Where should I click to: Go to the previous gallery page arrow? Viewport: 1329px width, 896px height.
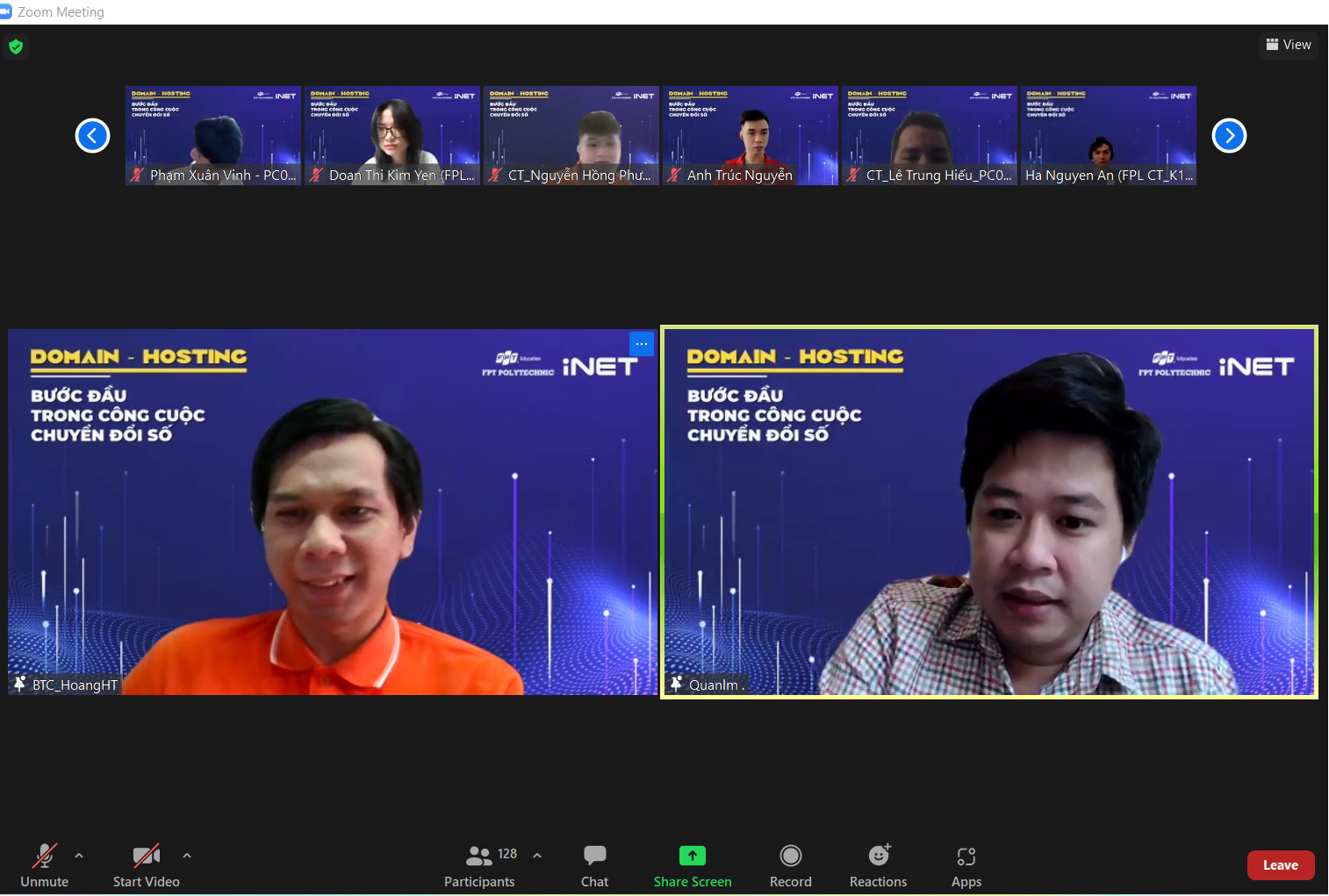pos(92,135)
